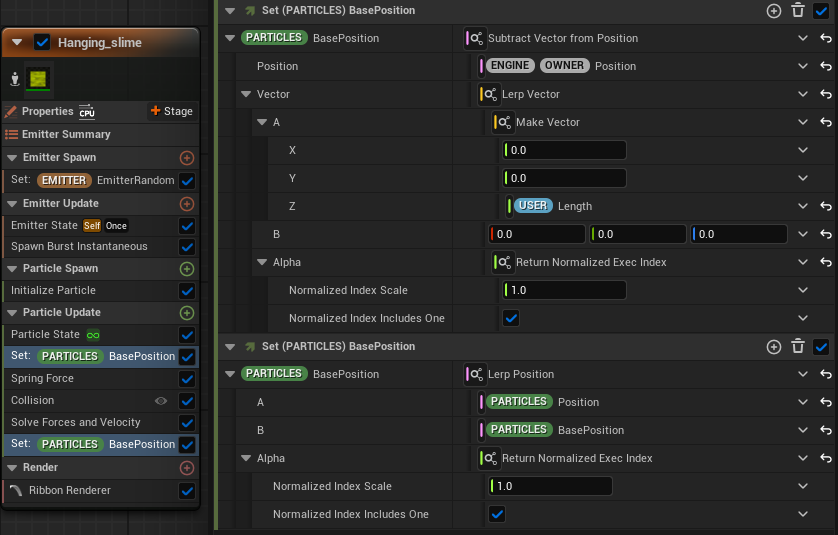Add a module to Emitter Spawn

click(186, 158)
